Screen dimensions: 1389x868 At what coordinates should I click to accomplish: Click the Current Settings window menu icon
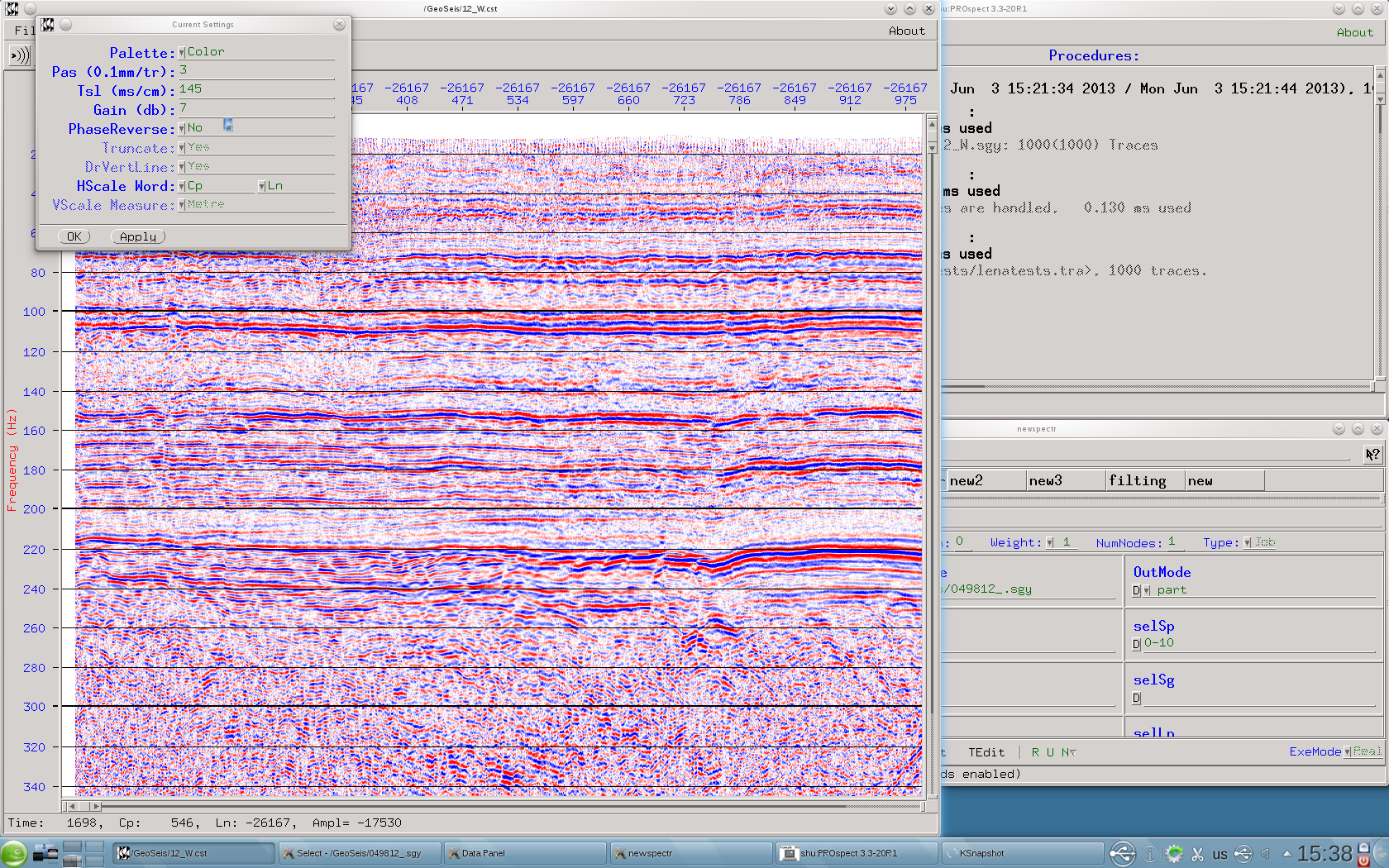(48, 25)
